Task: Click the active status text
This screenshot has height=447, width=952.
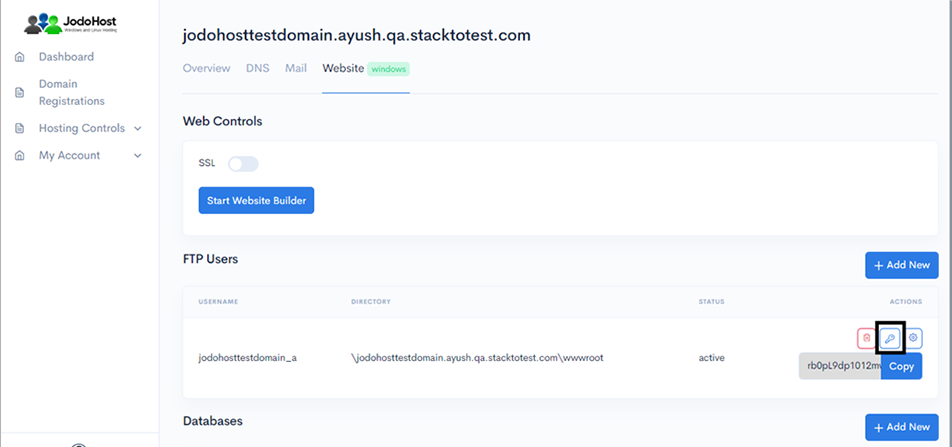Action: tap(712, 358)
